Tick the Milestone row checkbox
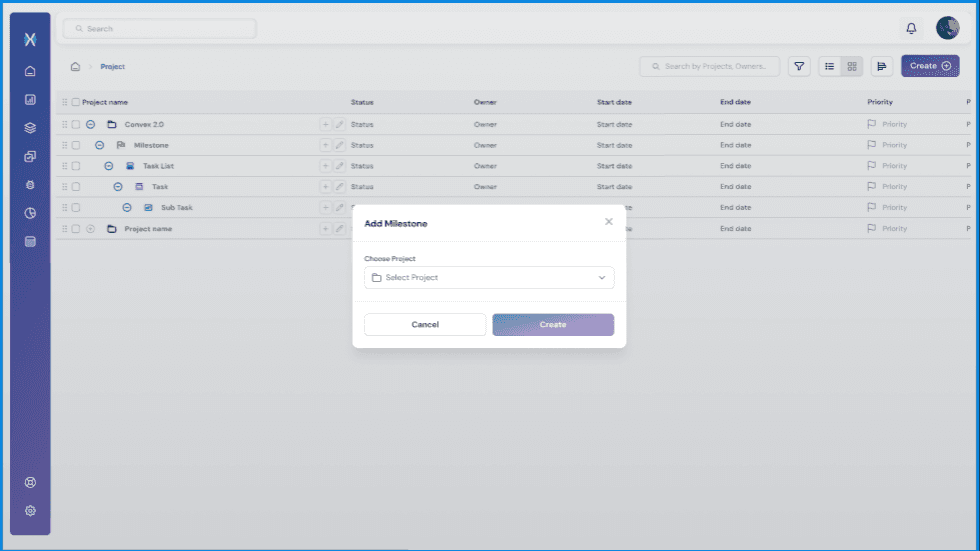Viewport: 980px width, 551px height. point(76,145)
